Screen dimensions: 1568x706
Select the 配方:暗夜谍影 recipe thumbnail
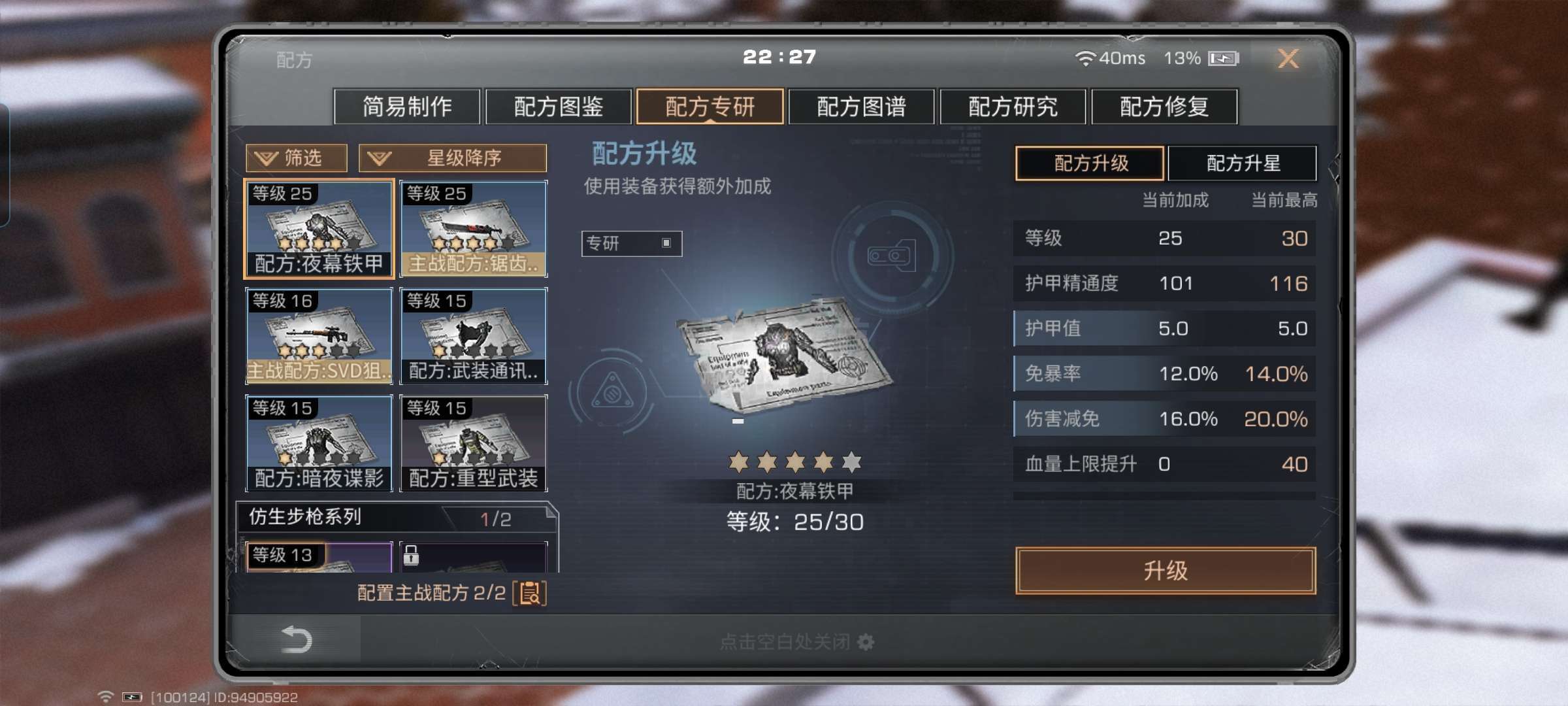click(x=319, y=443)
